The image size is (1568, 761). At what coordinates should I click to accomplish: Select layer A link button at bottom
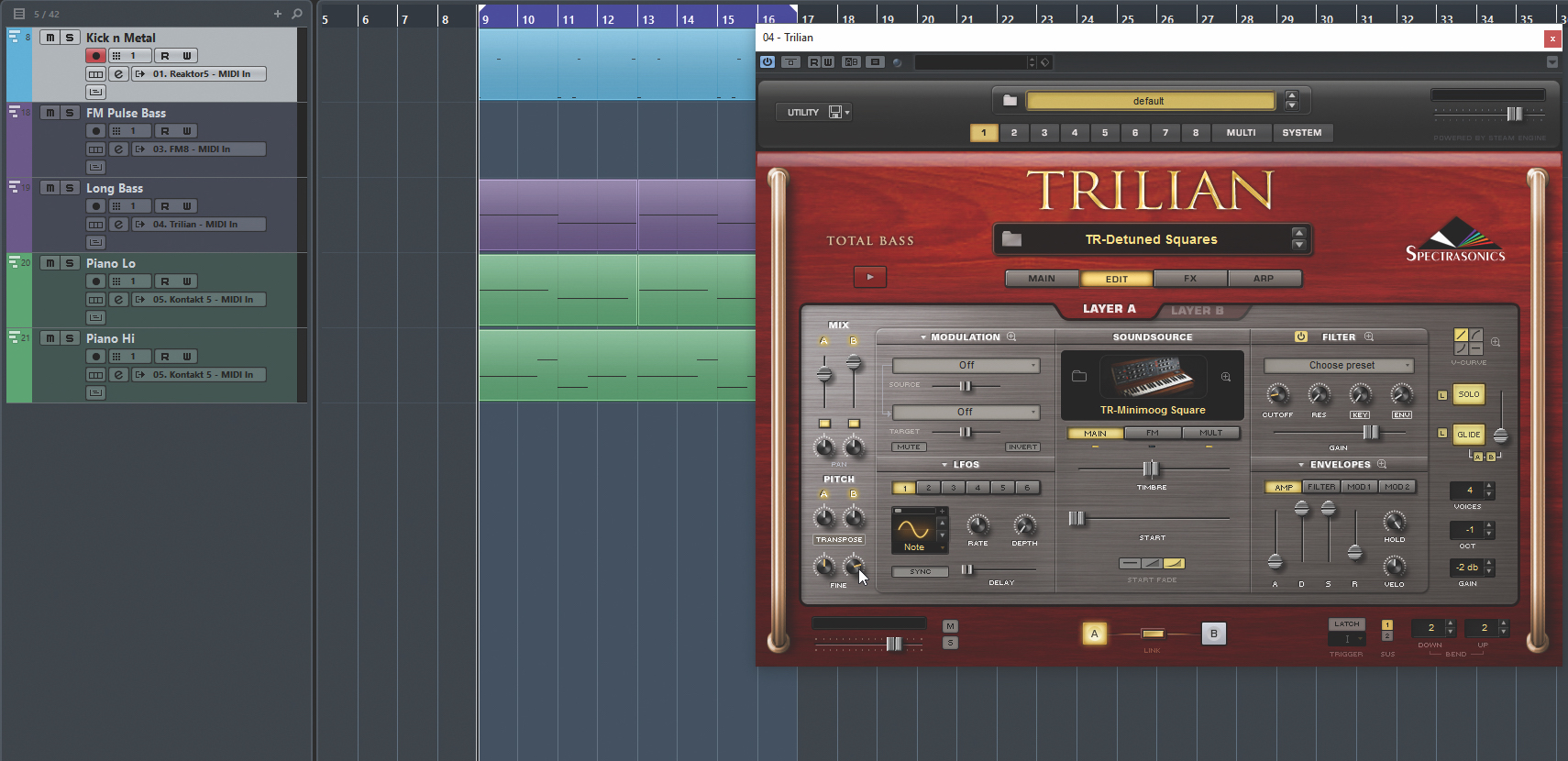coord(1094,634)
